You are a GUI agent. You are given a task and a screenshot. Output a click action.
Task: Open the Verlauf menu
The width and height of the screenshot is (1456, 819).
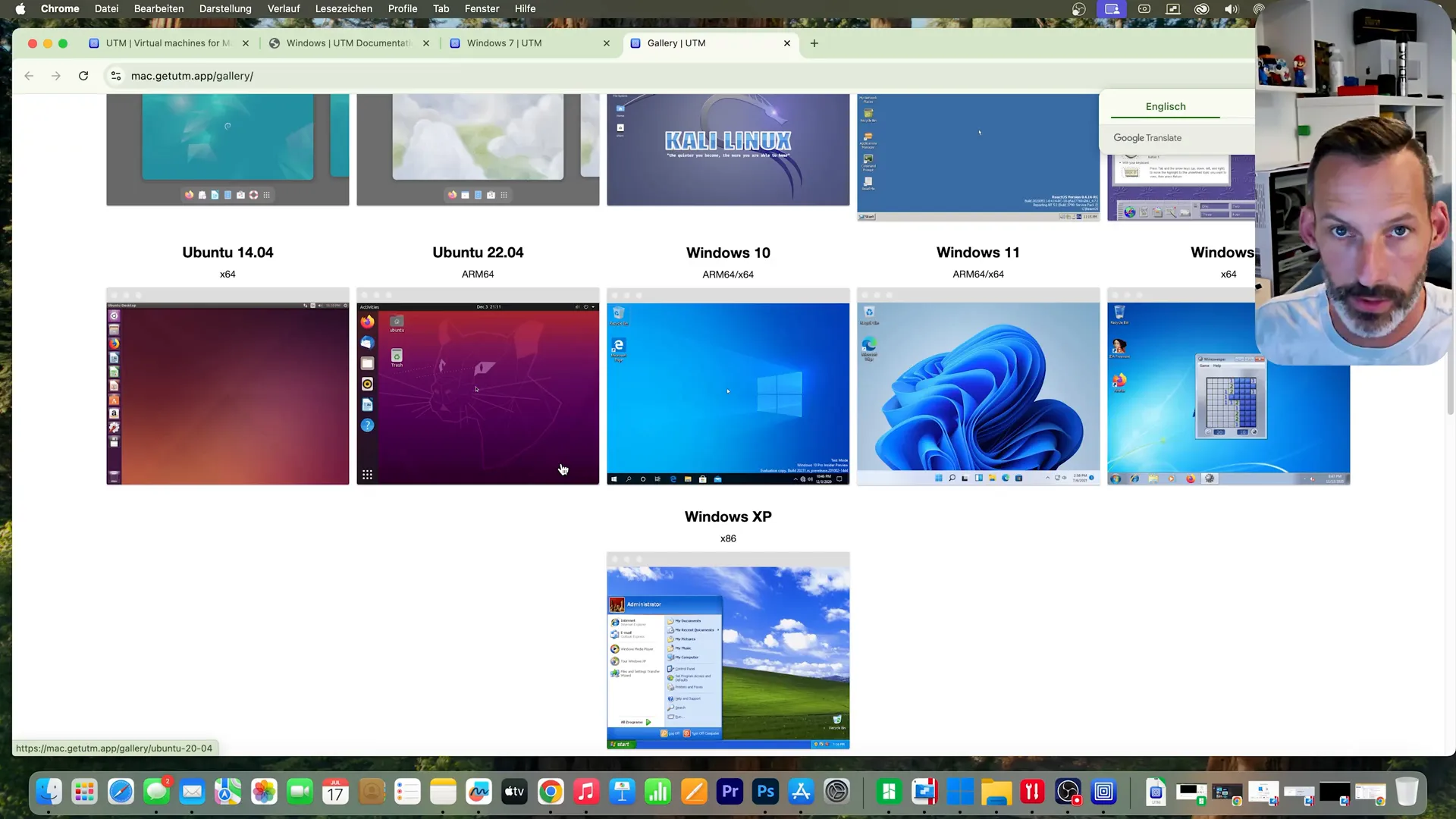point(284,9)
